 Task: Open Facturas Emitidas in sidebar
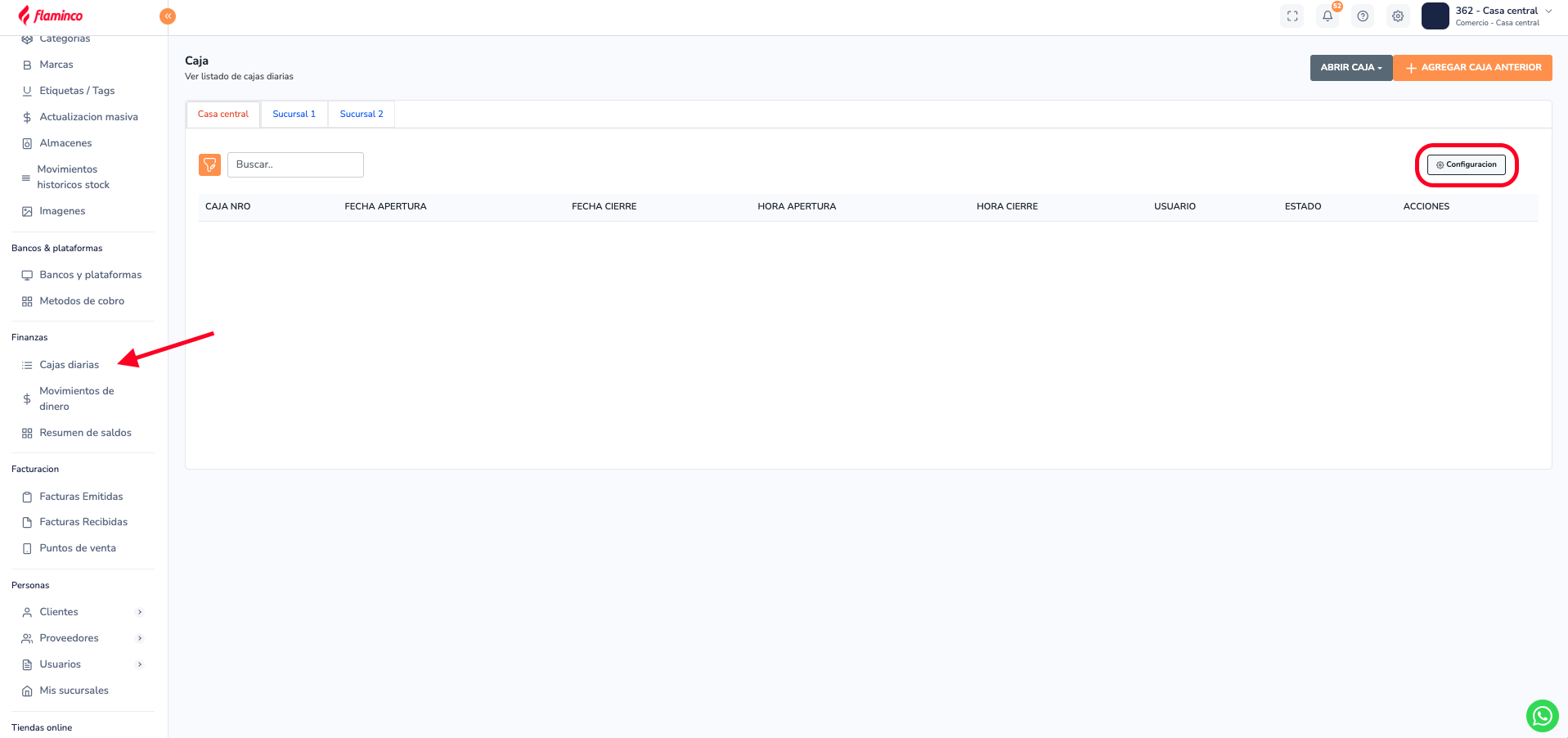coord(81,497)
